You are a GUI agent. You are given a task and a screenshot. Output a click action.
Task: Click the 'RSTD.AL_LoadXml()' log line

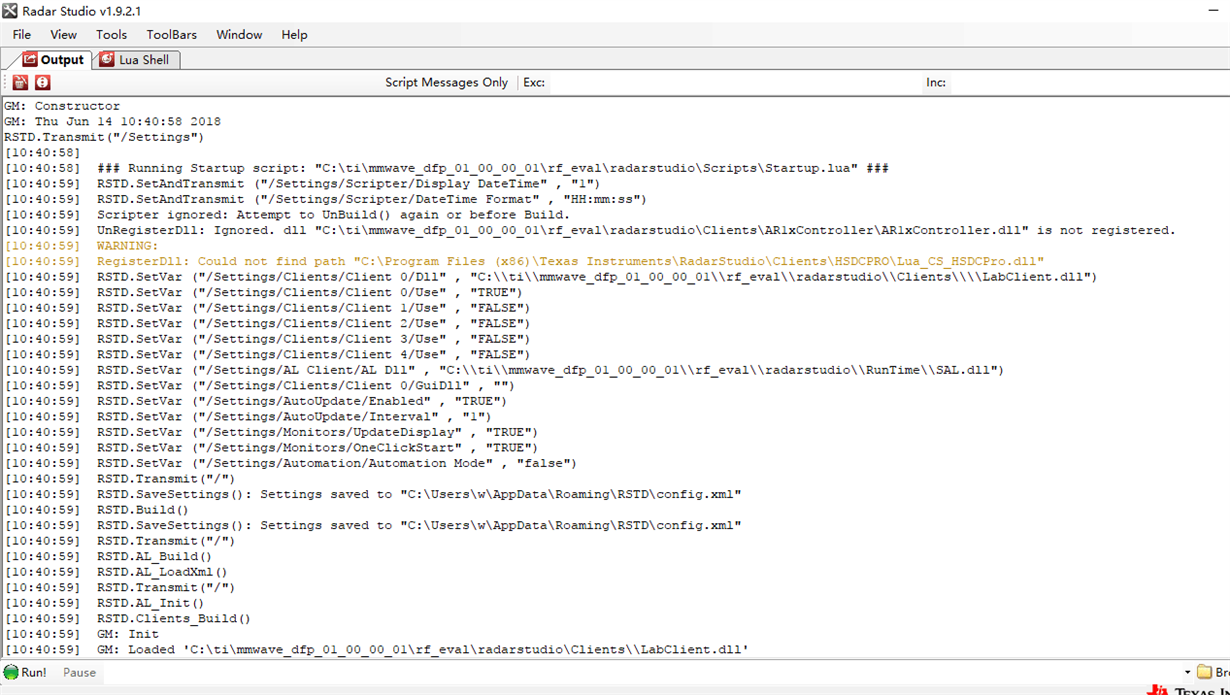pos(116,572)
